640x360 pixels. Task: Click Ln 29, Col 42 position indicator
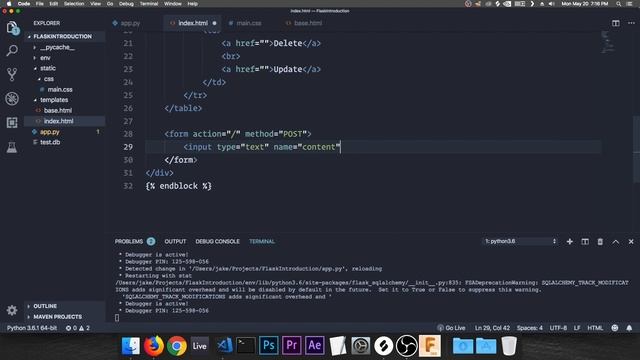[492, 328]
